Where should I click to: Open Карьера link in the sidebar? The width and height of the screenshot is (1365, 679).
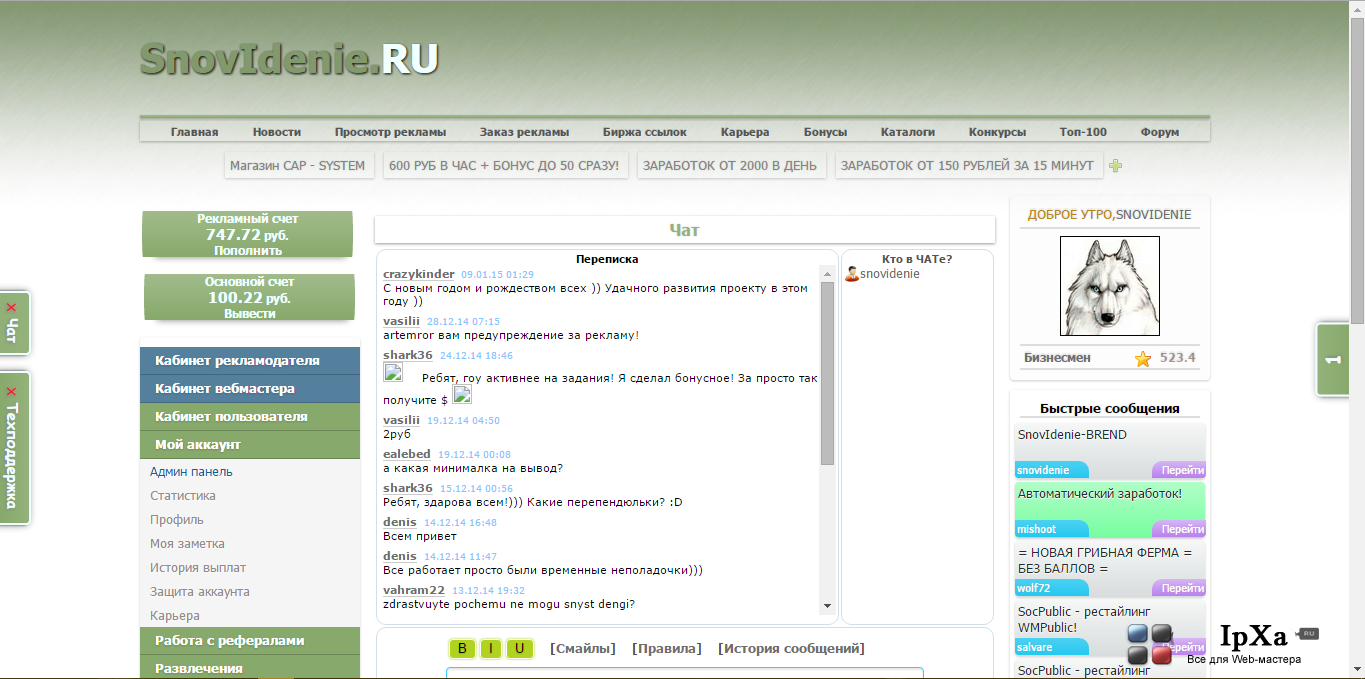(175, 616)
